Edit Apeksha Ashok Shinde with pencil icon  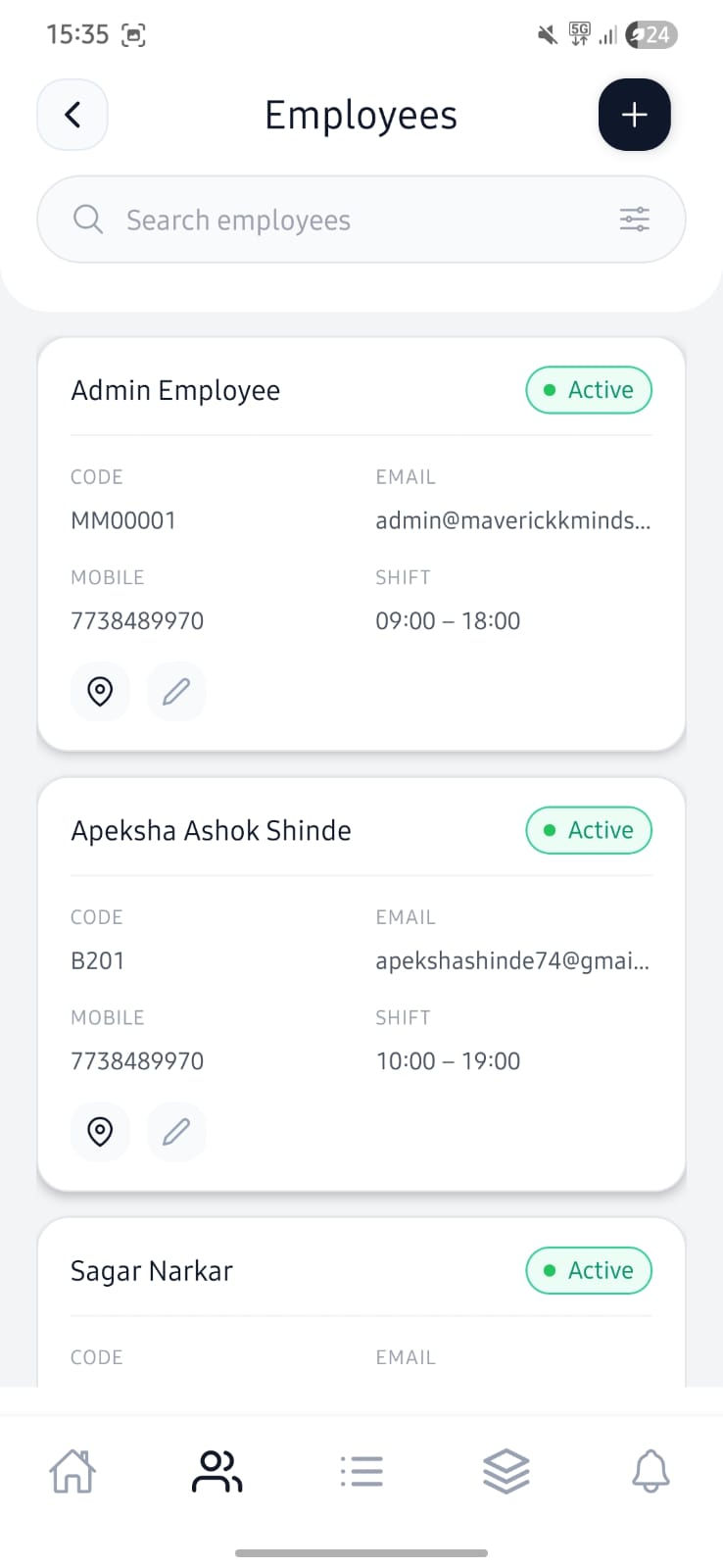176,1132
